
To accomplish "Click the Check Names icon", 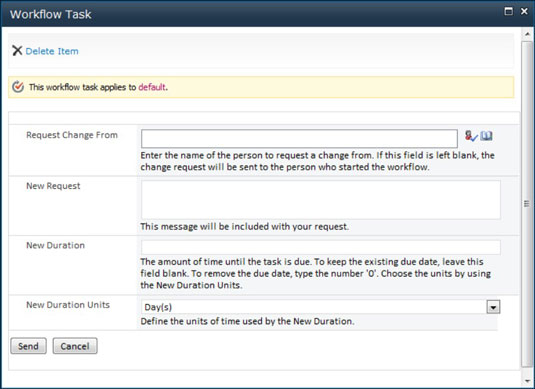I will tap(471, 136).
